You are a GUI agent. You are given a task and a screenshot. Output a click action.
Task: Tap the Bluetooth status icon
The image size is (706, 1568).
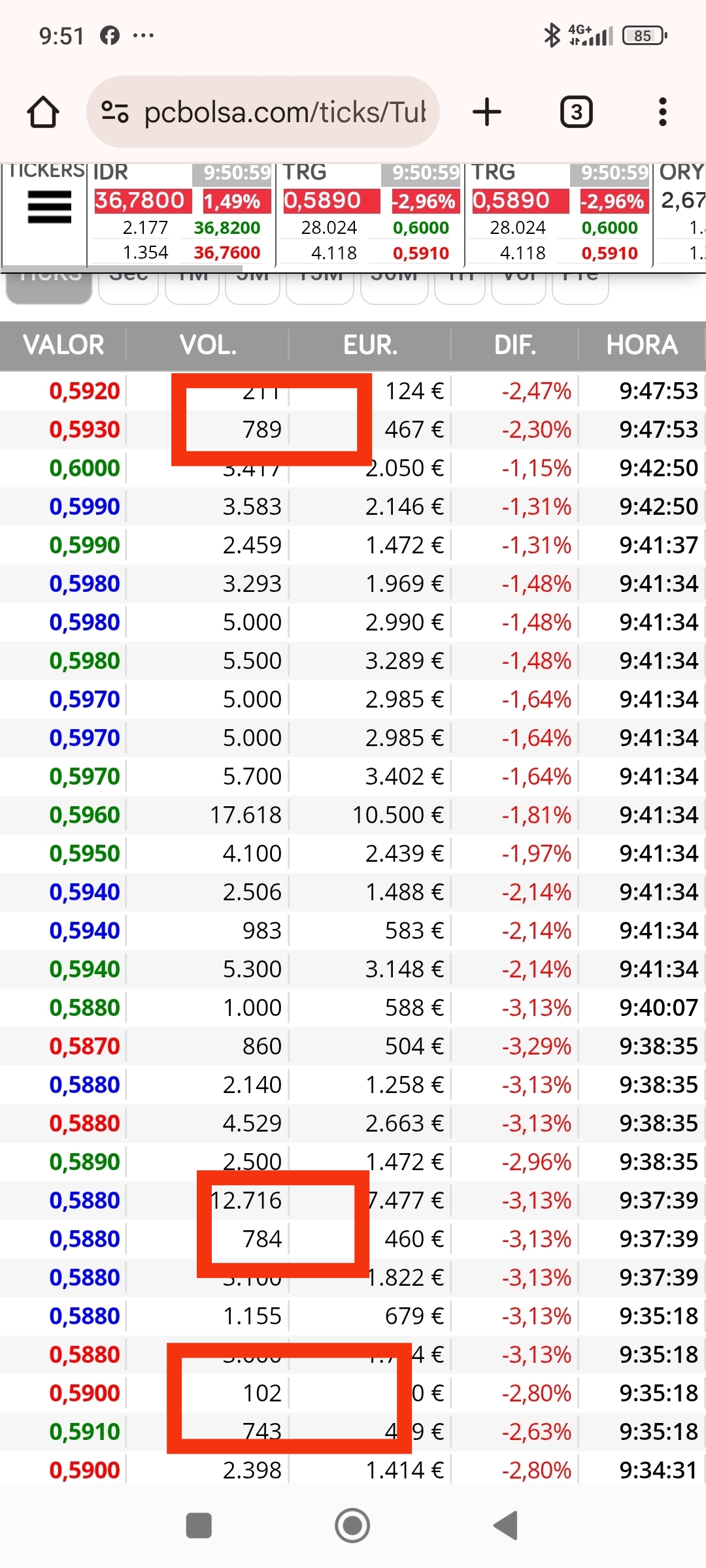click(x=552, y=35)
